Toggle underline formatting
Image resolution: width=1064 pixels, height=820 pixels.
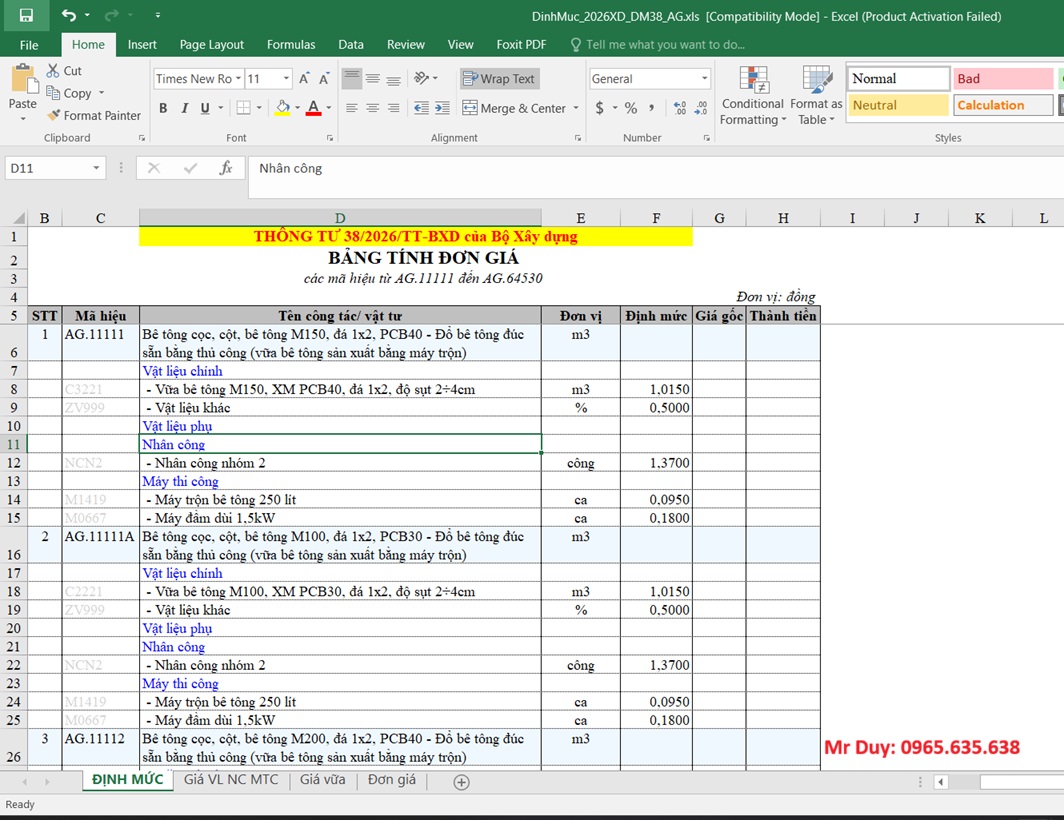point(205,108)
